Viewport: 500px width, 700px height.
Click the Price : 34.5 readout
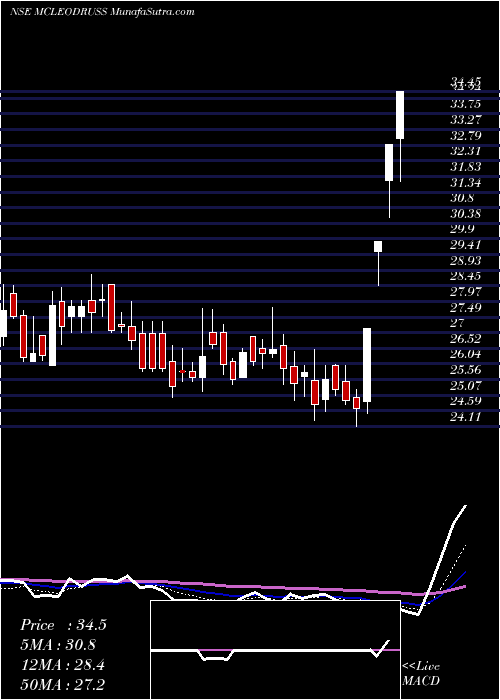click(x=63, y=625)
